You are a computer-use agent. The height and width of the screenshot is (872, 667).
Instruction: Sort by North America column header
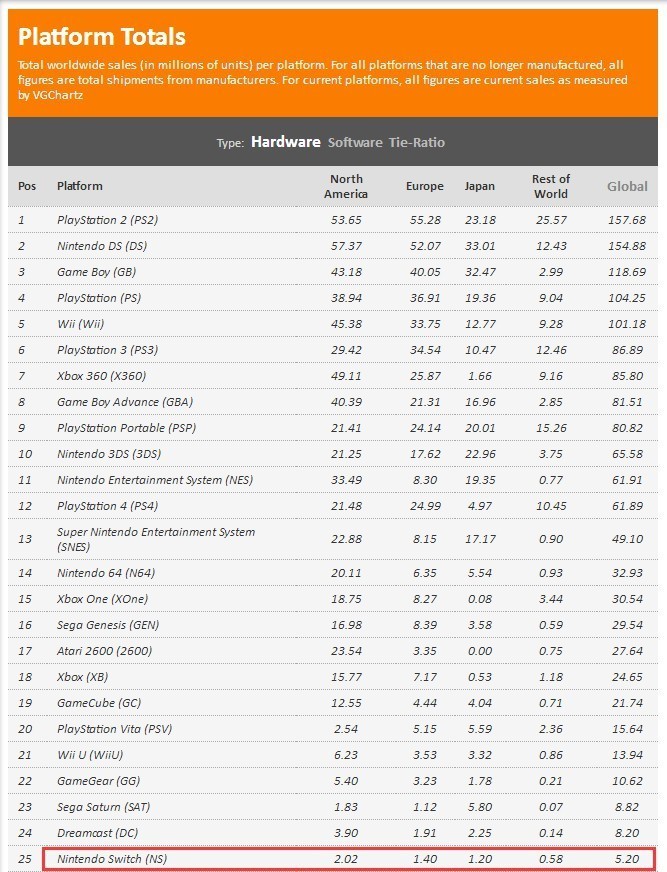pos(346,186)
